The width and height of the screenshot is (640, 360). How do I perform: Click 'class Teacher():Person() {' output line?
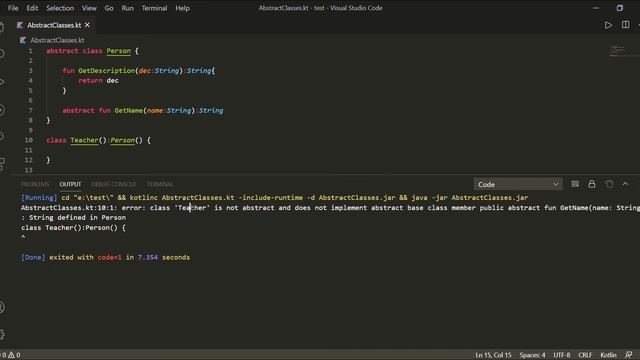tap(73, 227)
